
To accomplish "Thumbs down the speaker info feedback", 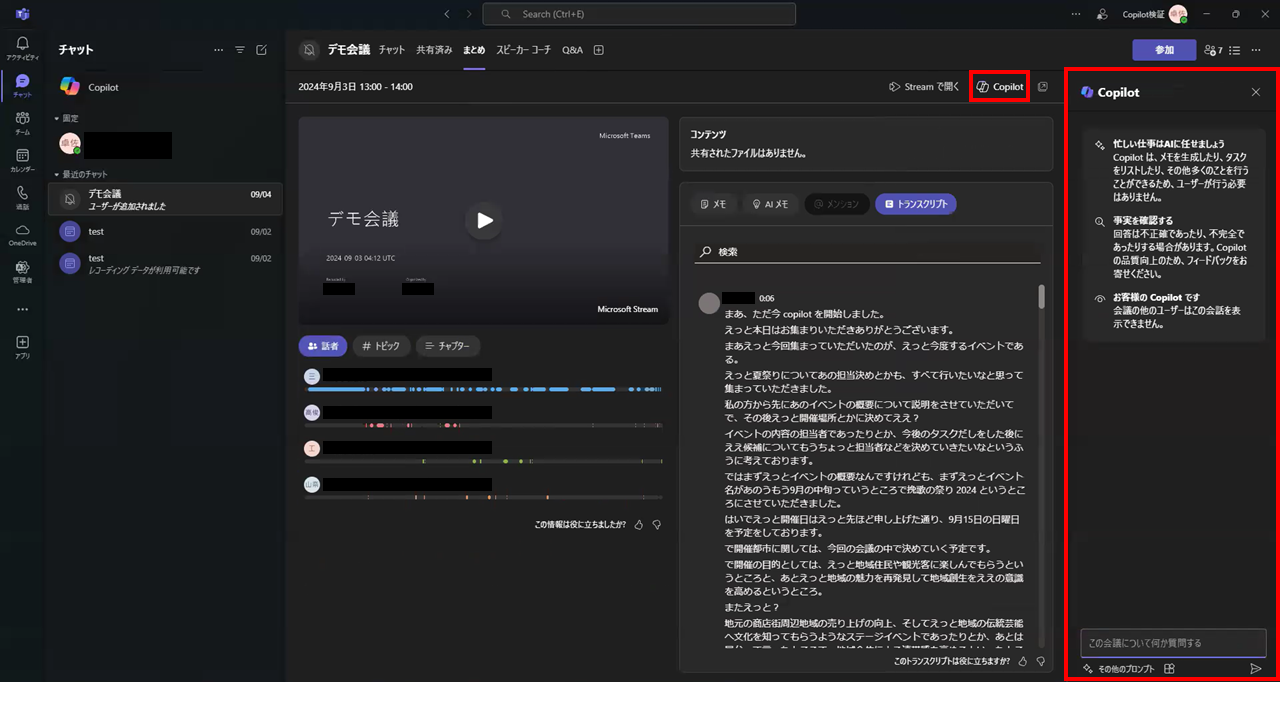I will pos(656,524).
